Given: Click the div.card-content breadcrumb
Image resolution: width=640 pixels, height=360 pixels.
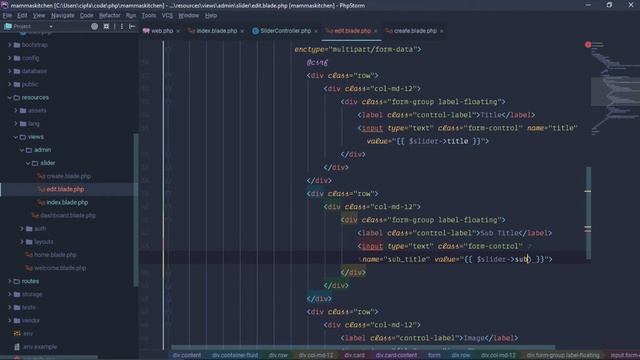Looking at the screenshot, I should 396,356.
